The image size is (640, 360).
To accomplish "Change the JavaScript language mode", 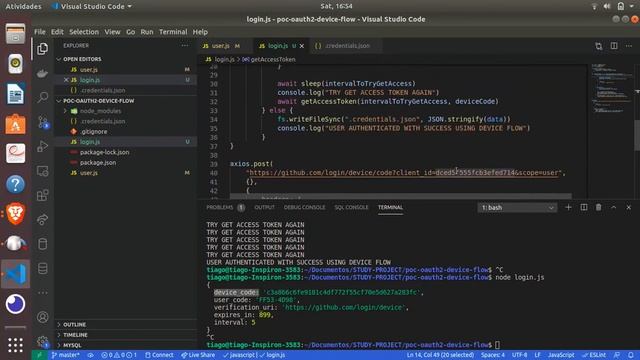I will click(561, 355).
